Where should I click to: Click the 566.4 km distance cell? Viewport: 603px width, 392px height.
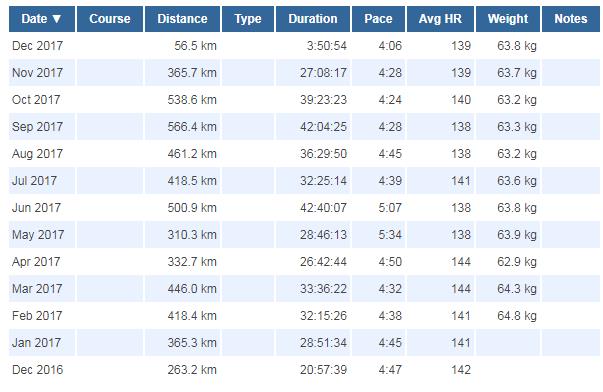pyautogui.click(x=182, y=127)
